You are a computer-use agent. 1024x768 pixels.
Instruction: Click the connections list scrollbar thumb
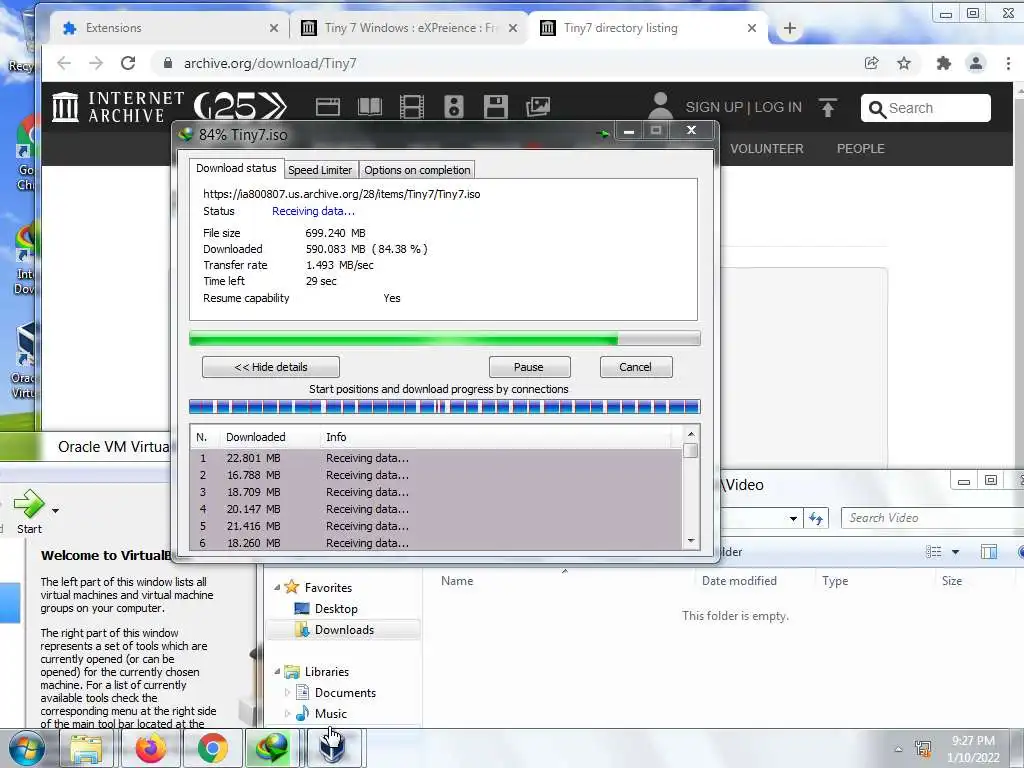690,451
